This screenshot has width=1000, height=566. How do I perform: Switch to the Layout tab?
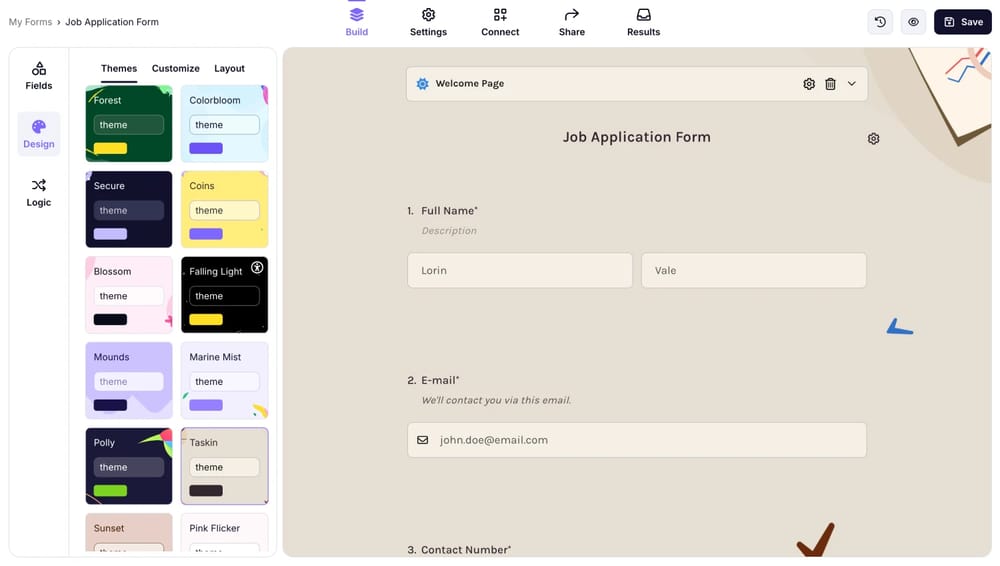(229, 68)
